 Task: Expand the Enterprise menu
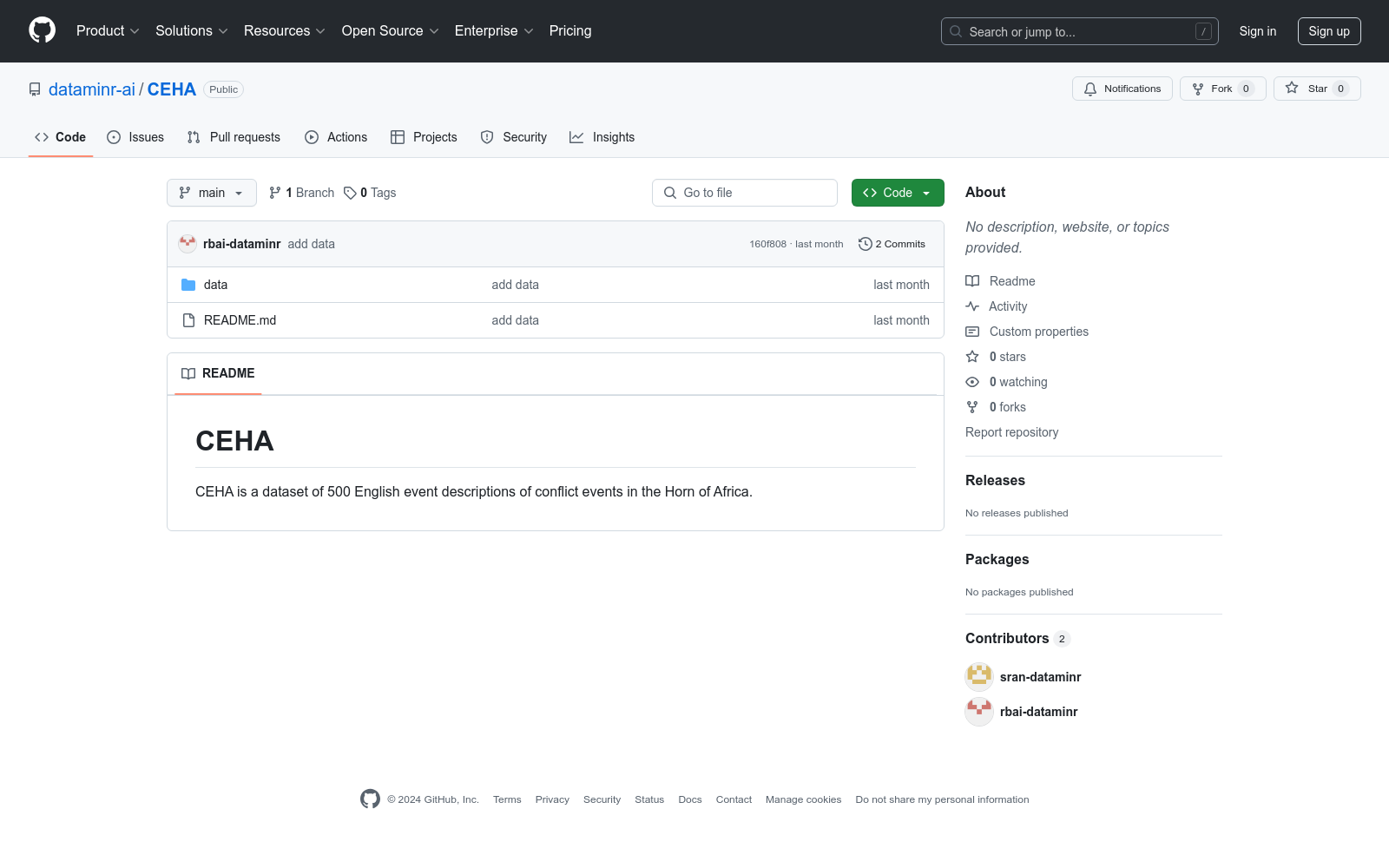coord(494,30)
